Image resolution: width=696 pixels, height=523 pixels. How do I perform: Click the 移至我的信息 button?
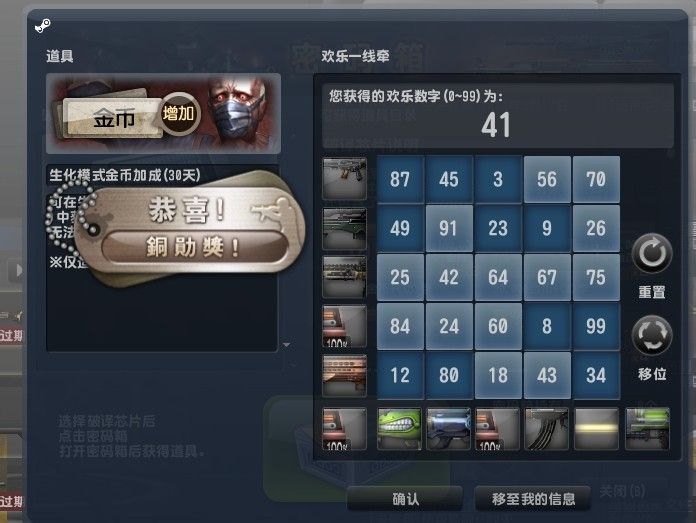click(x=533, y=499)
